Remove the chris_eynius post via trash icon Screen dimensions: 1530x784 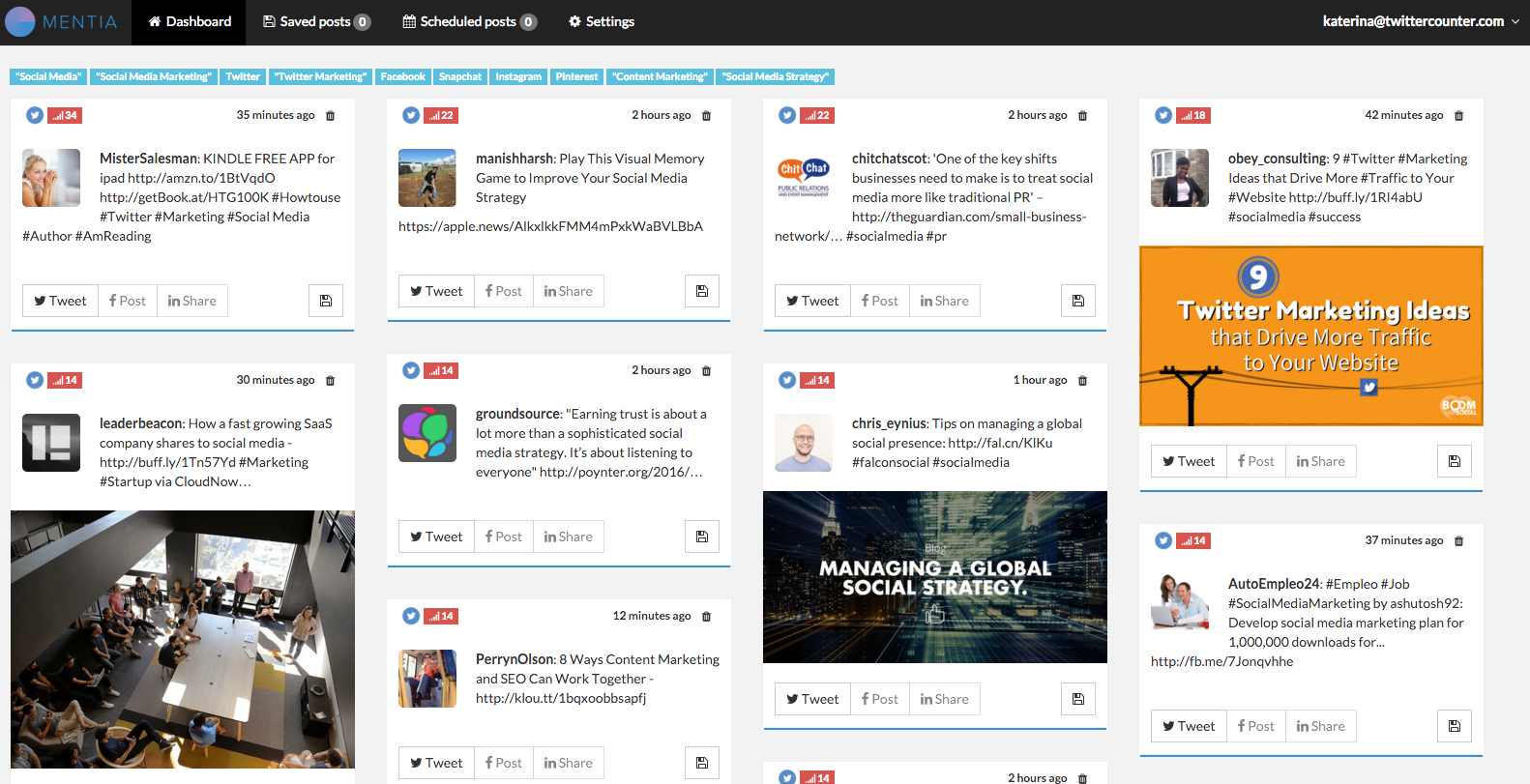coord(1082,380)
